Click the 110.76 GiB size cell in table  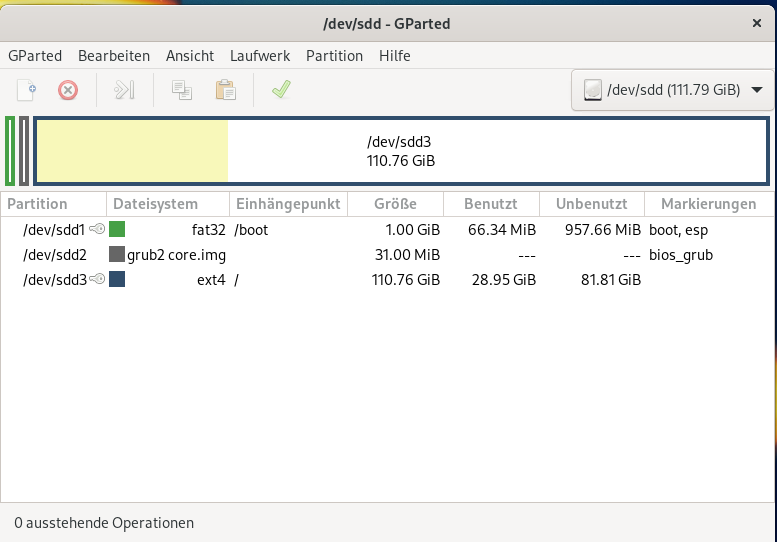[406, 280]
